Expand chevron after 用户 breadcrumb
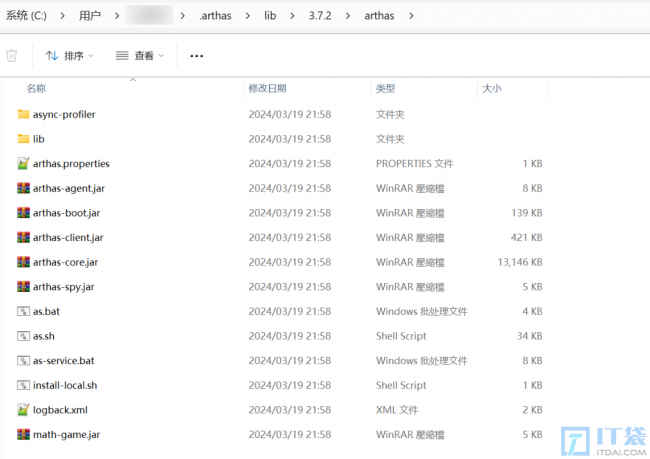This screenshot has width=650, height=459. point(117,16)
